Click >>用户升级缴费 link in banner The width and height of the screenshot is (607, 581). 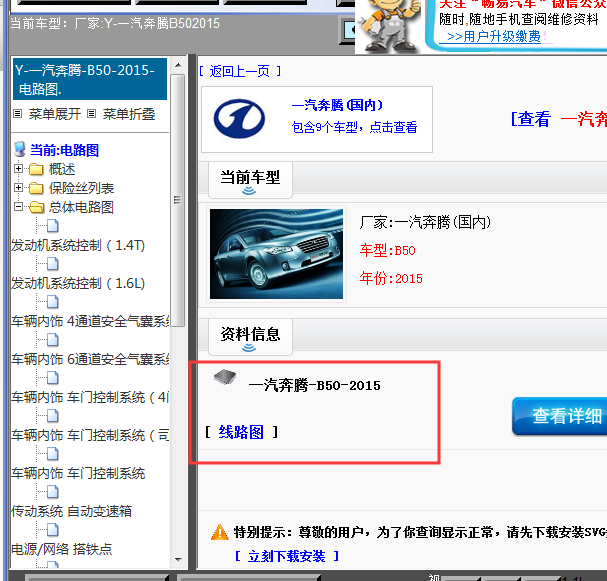click(494, 36)
